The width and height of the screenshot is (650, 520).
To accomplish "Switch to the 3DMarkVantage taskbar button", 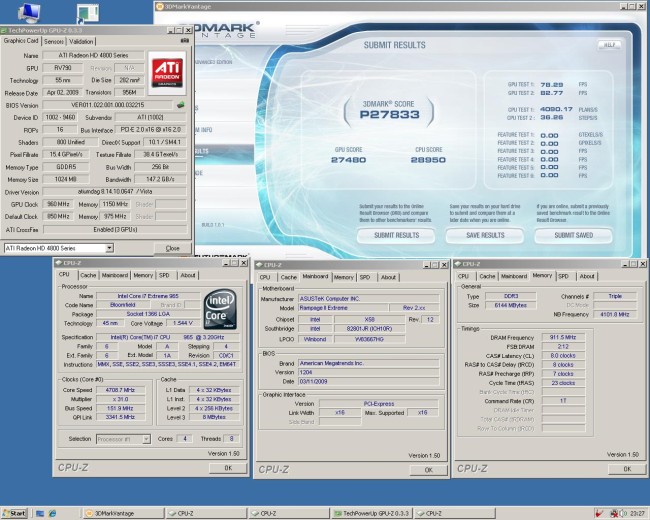I will [x=123, y=513].
